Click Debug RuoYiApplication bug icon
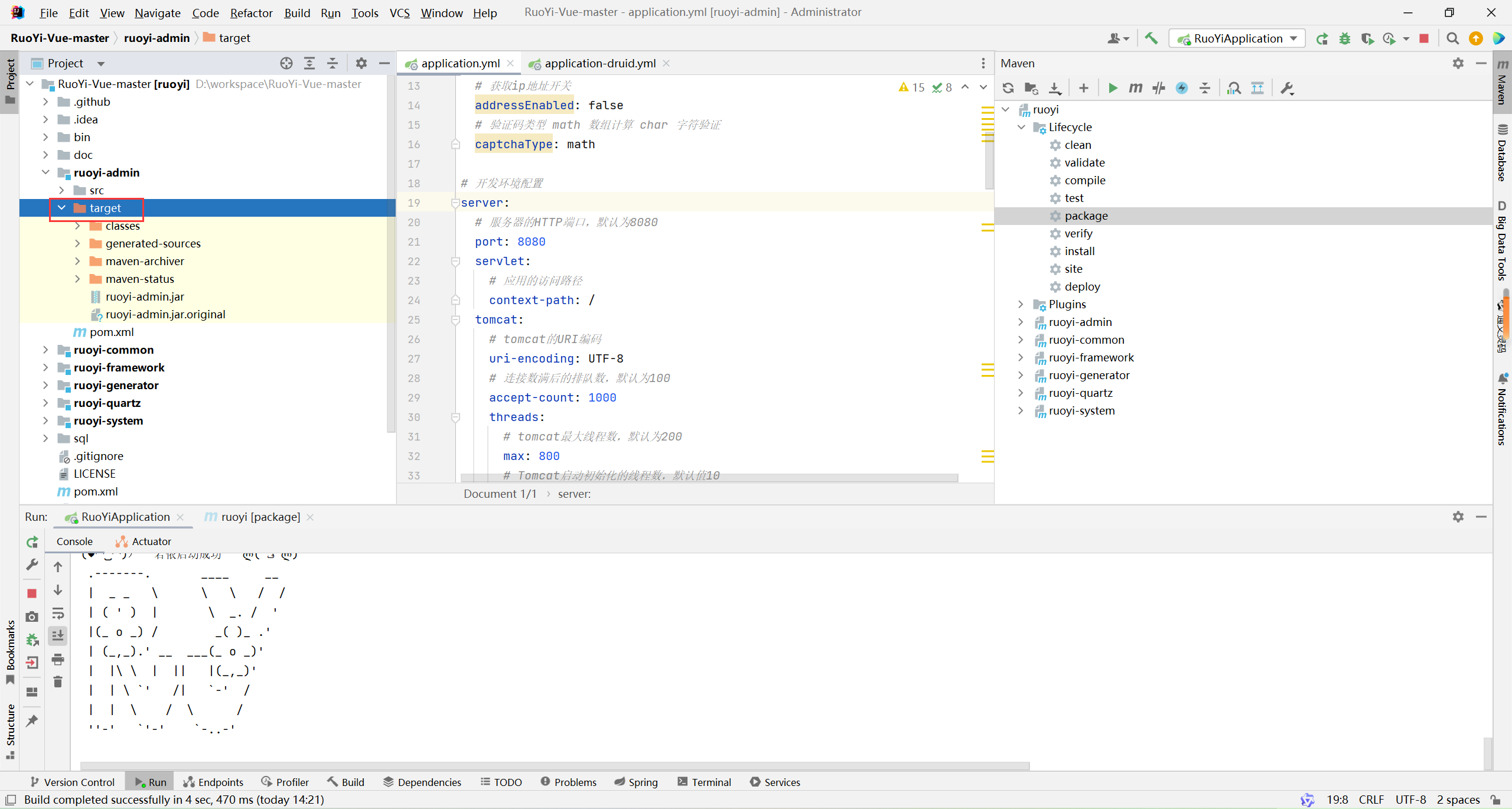This screenshot has width=1512, height=809. pyautogui.click(x=1345, y=38)
